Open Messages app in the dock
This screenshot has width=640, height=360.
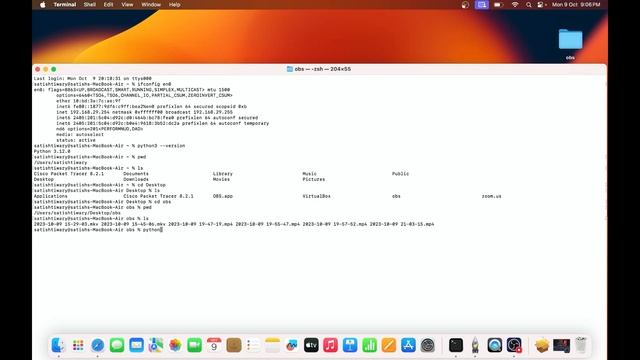pyautogui.click(x=117, y=345)
